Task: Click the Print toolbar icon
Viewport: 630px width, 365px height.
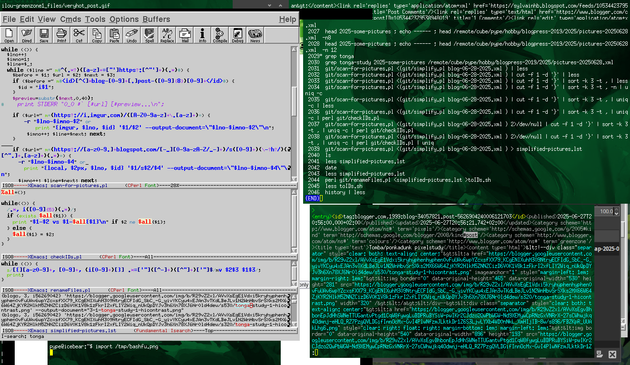Action: coord(61,35)
